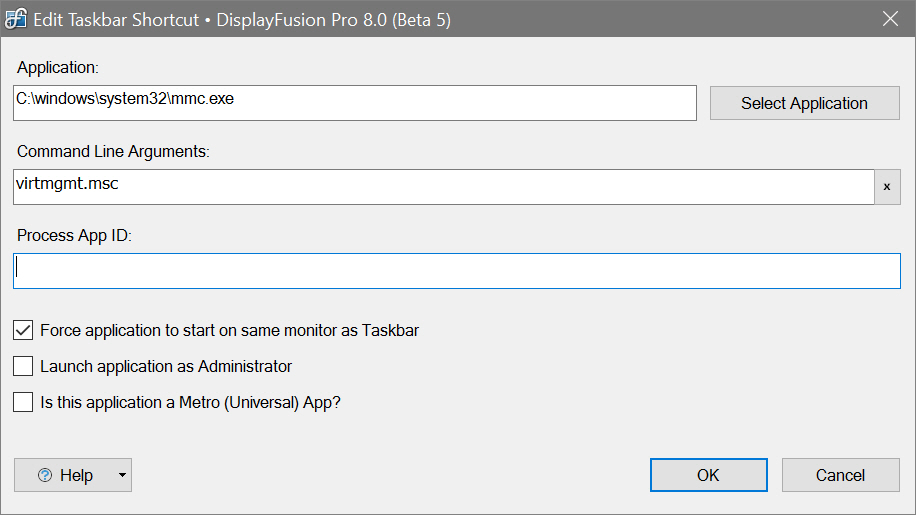The image size is (916, 515).
Task: Disable Force application to start on same monitor
Action: 24,330
